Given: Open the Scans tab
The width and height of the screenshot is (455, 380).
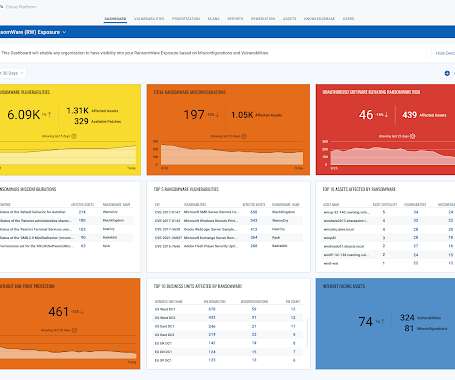Looking at the screenshot, I should (x=213, y=19).
